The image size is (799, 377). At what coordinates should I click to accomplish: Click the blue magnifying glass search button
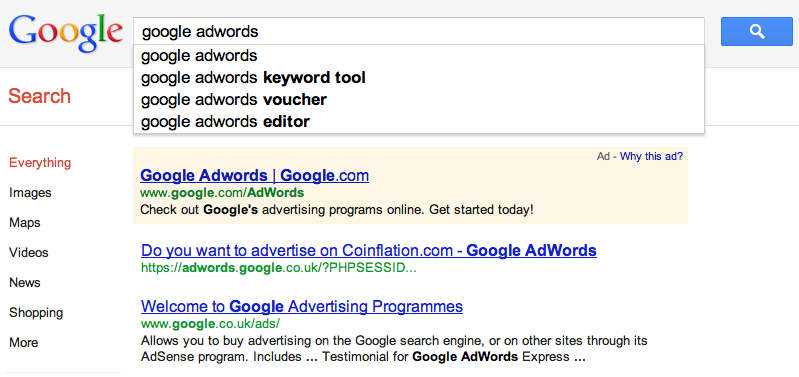coord(757,32)
